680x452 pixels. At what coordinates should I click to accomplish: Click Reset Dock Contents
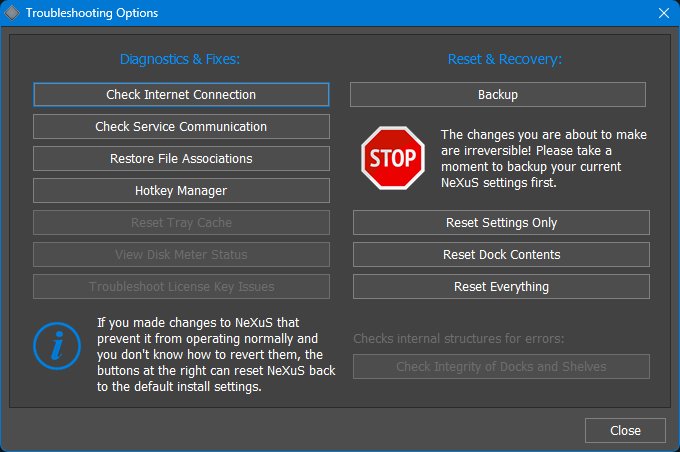pos(501,255)
